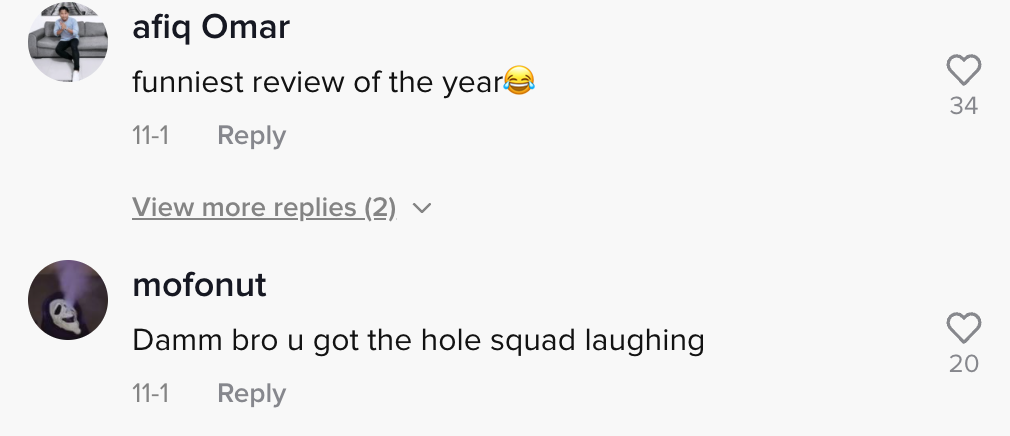Screen dimensions: 1010x436
Task: Open afiq Omar's profile picture
Action: click(x=68, y=42)
